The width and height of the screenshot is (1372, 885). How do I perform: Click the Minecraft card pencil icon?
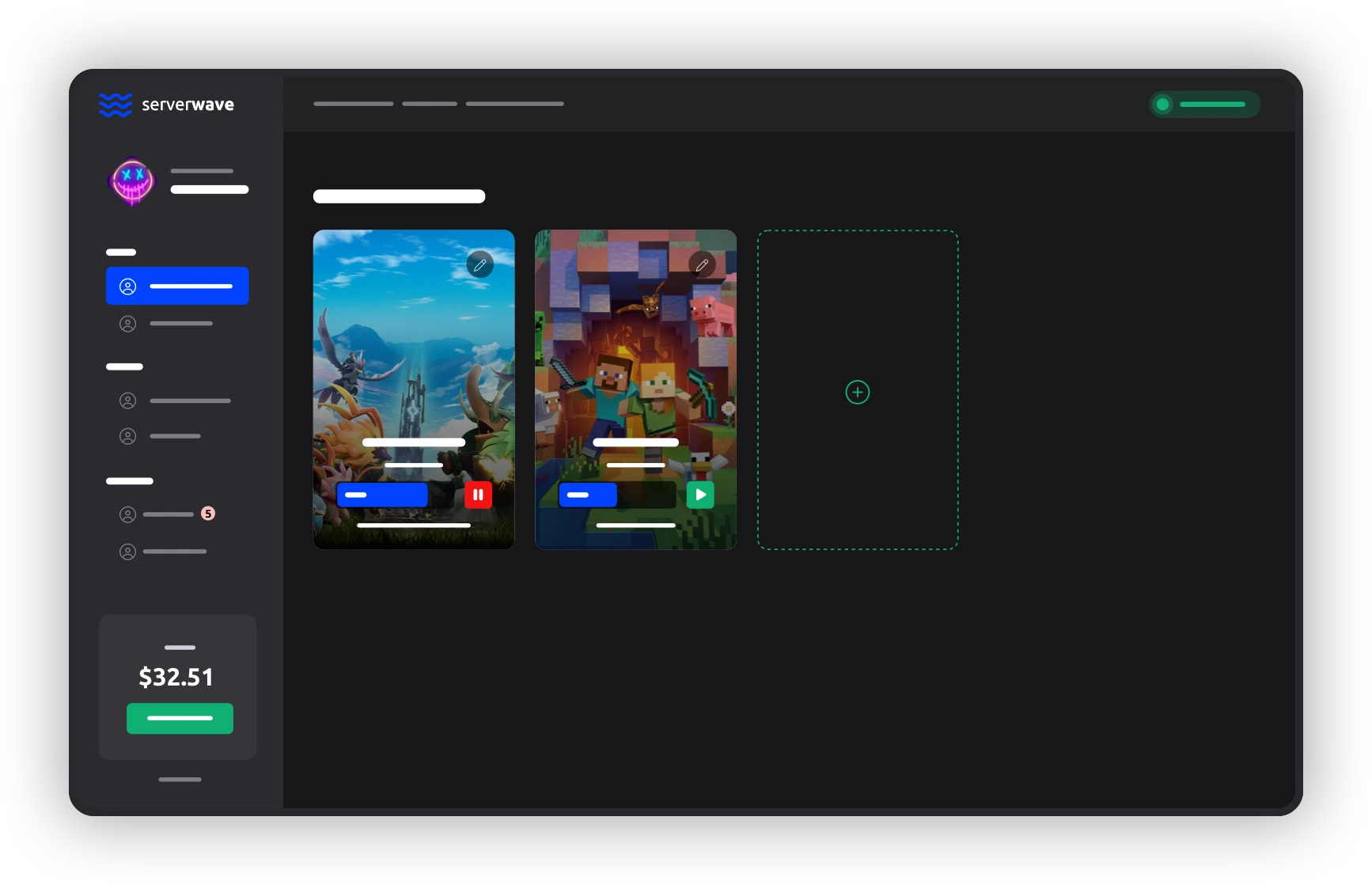coord(702,265)
